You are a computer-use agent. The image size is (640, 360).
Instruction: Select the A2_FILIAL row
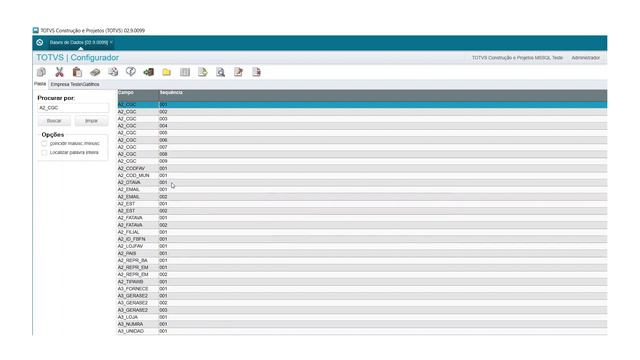click(x=362, y=232)
